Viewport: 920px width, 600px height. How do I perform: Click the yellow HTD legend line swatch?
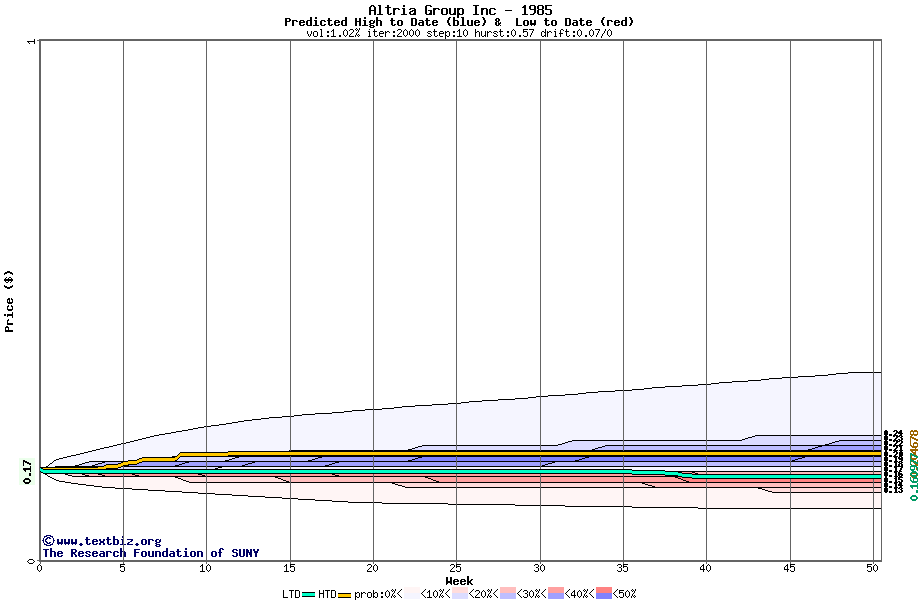click(344, 595)
